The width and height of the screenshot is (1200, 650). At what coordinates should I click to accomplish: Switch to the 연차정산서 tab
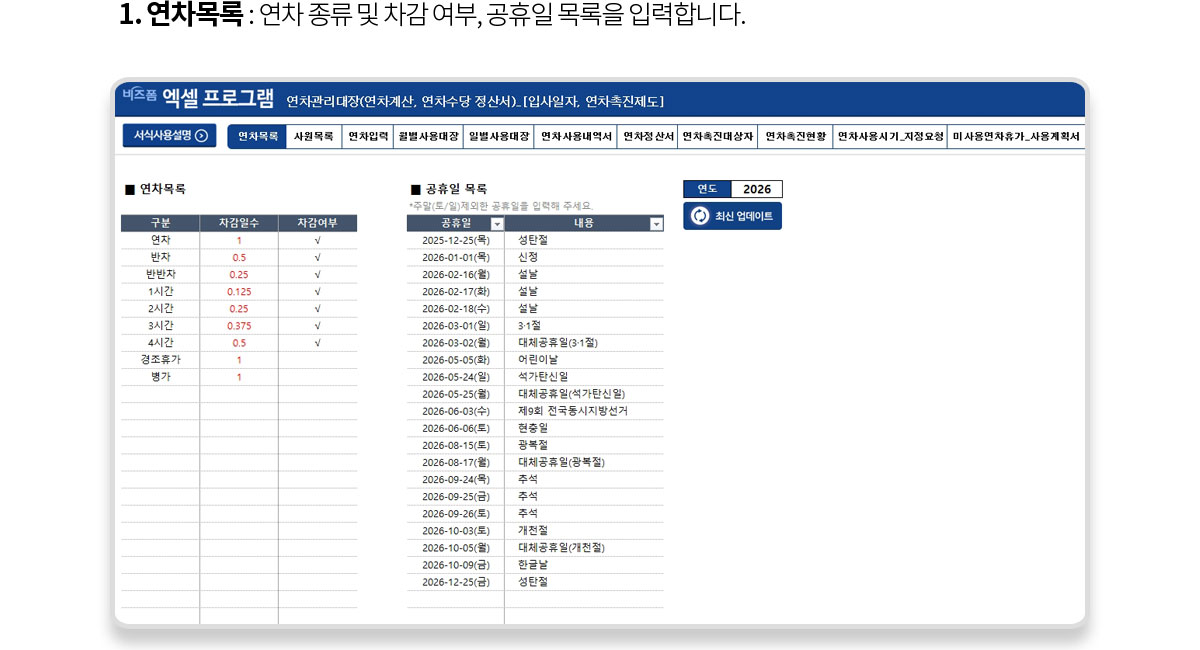tap(648, 137)
